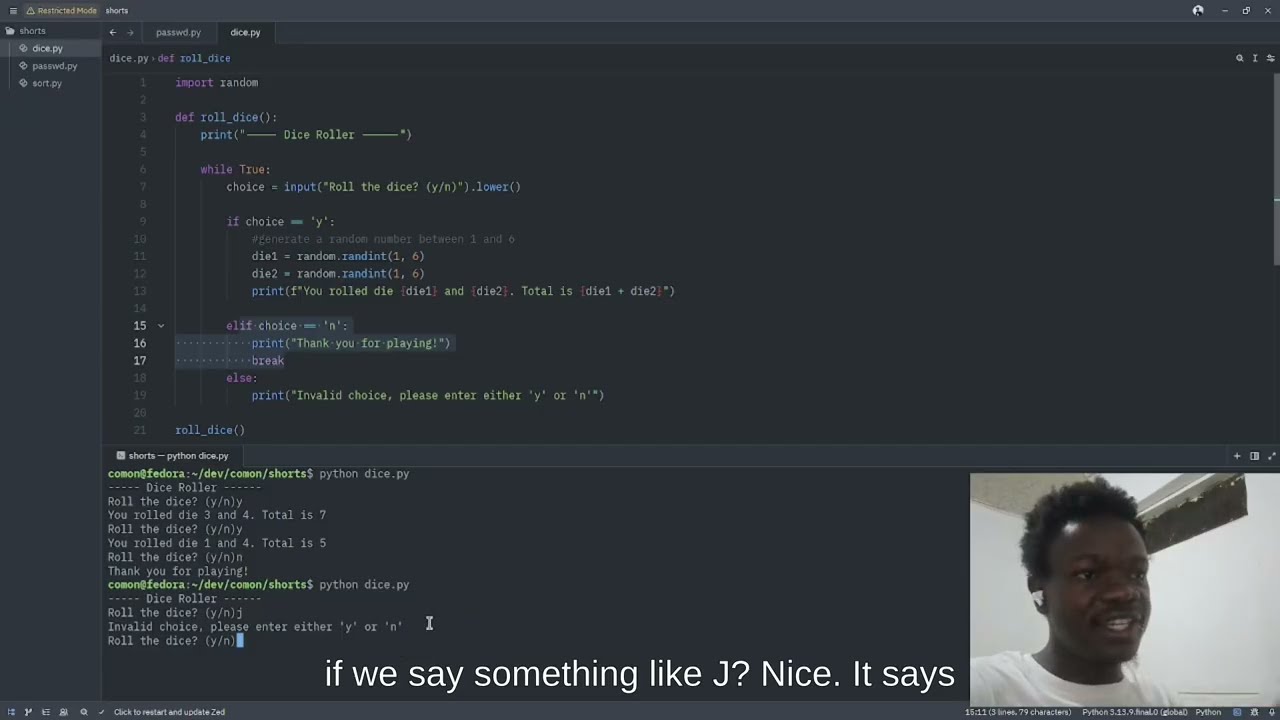Viewport: 1280px width, 720px height.
Task: Toggle the selections text-cursor icon
Action: tap(1255, 58)
